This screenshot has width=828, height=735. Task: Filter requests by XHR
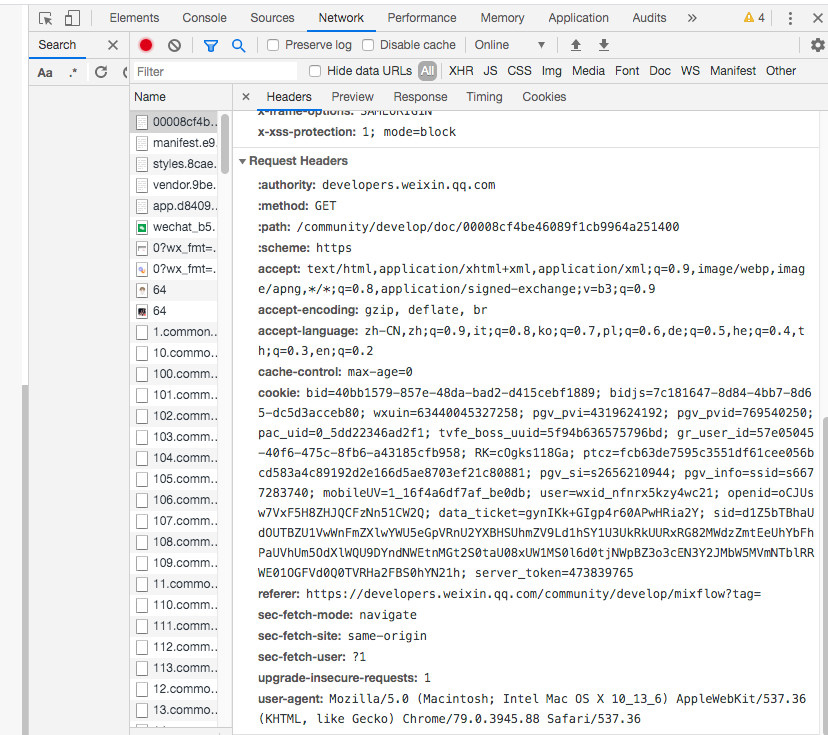[x=461, y=71]
